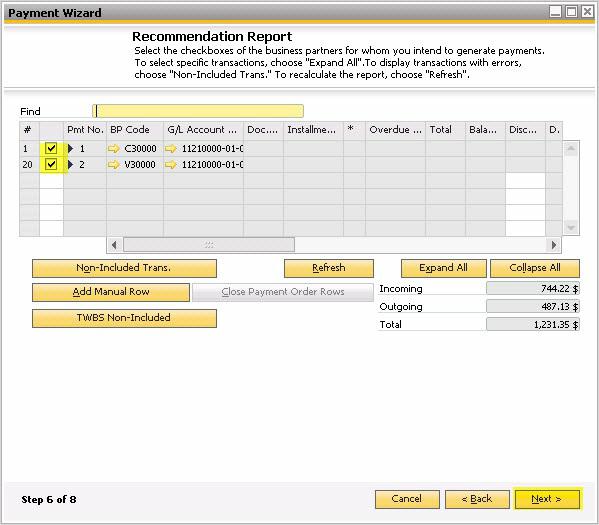Uncheck the checkbox for payment row 1
Image resolution: width=599 pixels, height=525 pixels.
point(51,148)
